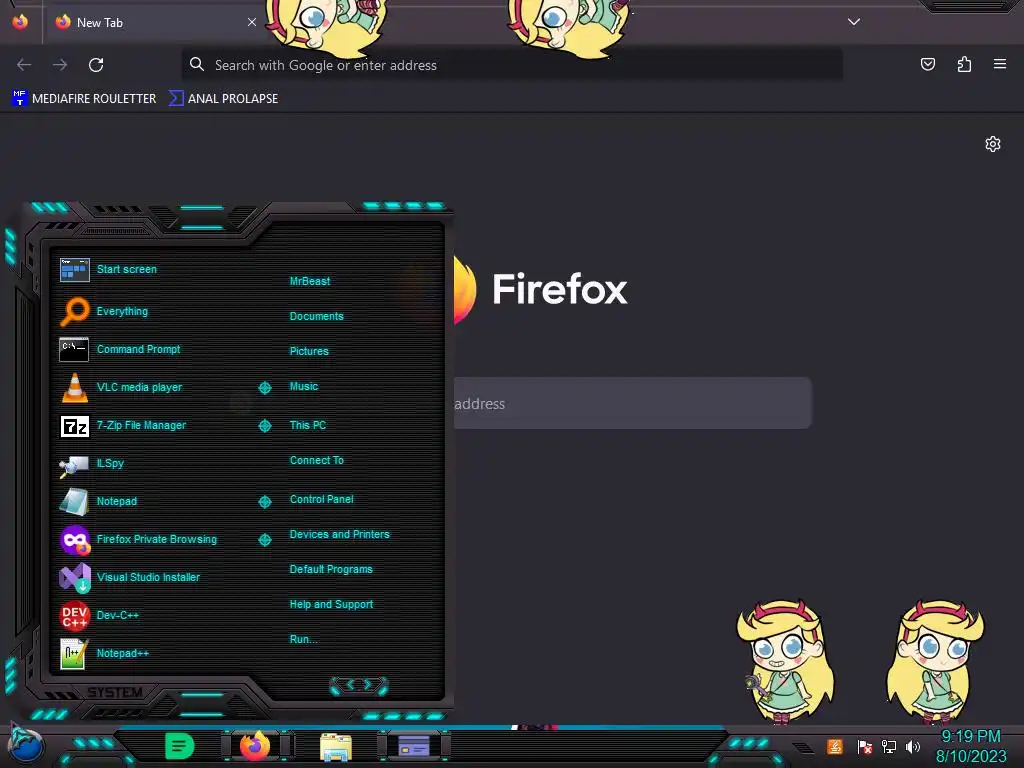
Task: Open the clock showing 9:19 PM
Action: coord(971,746)
